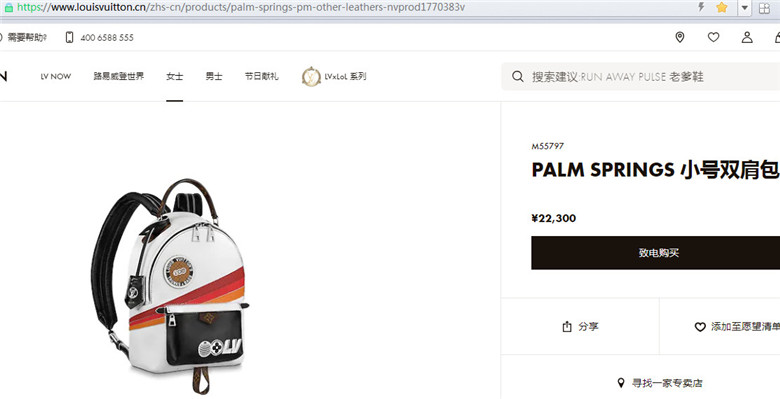Click the search magnifier icon
The width and height of the screenshot is (780, 399).
518,77
